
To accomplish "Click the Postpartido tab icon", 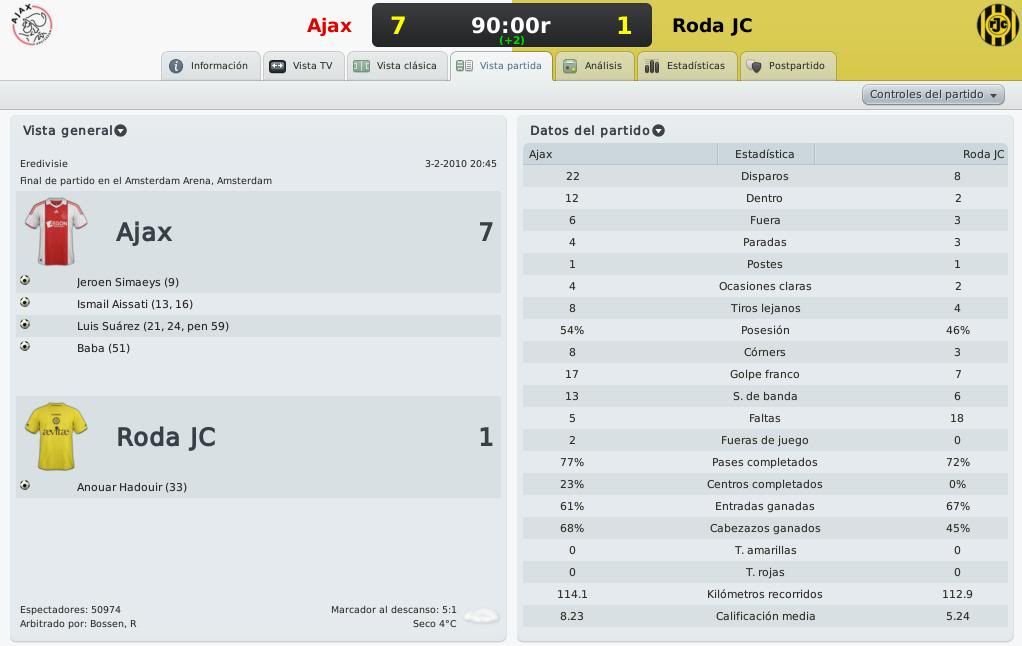I will (x=754, y=66).
